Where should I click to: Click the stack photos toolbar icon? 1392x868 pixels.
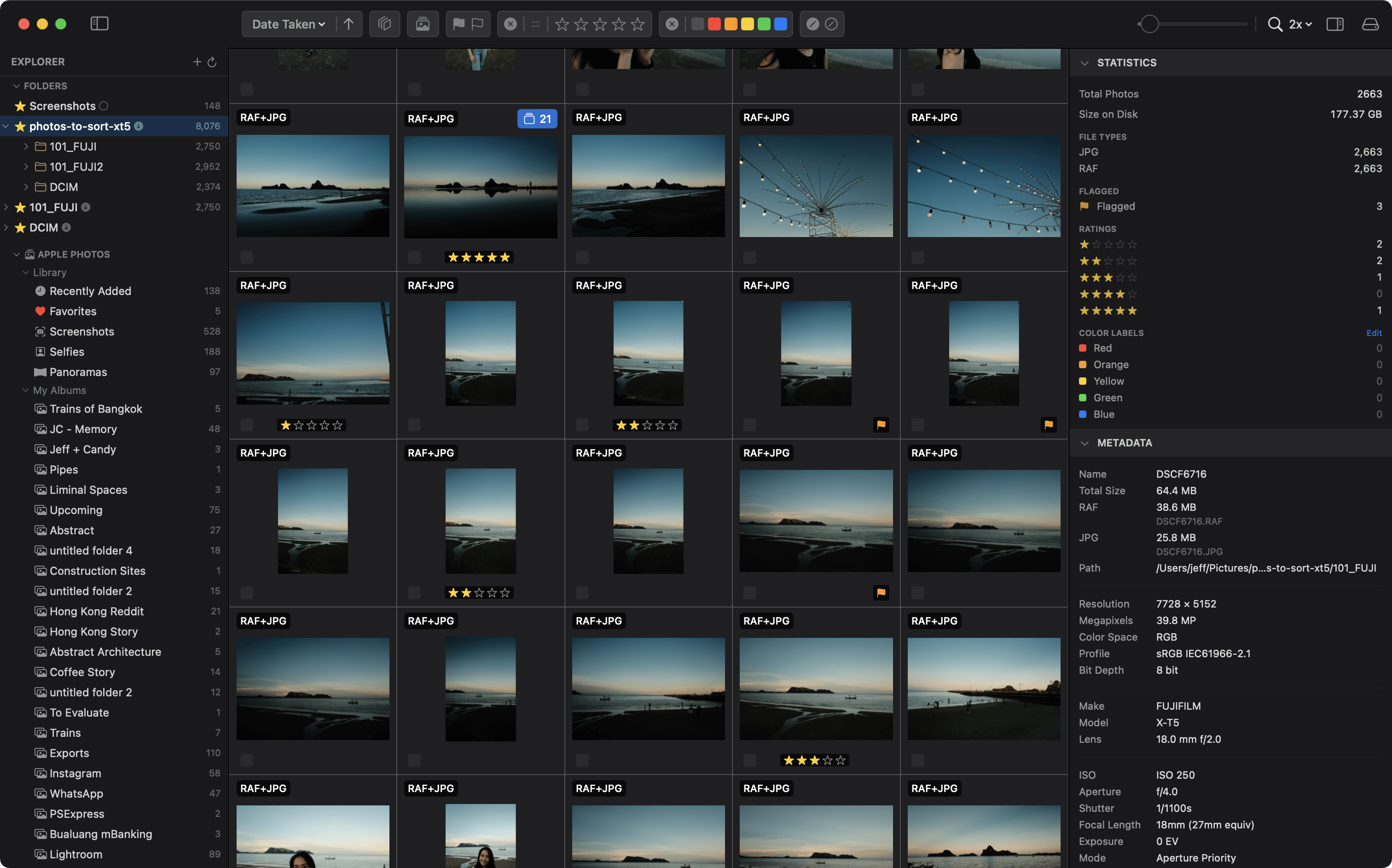pos(384,23)
